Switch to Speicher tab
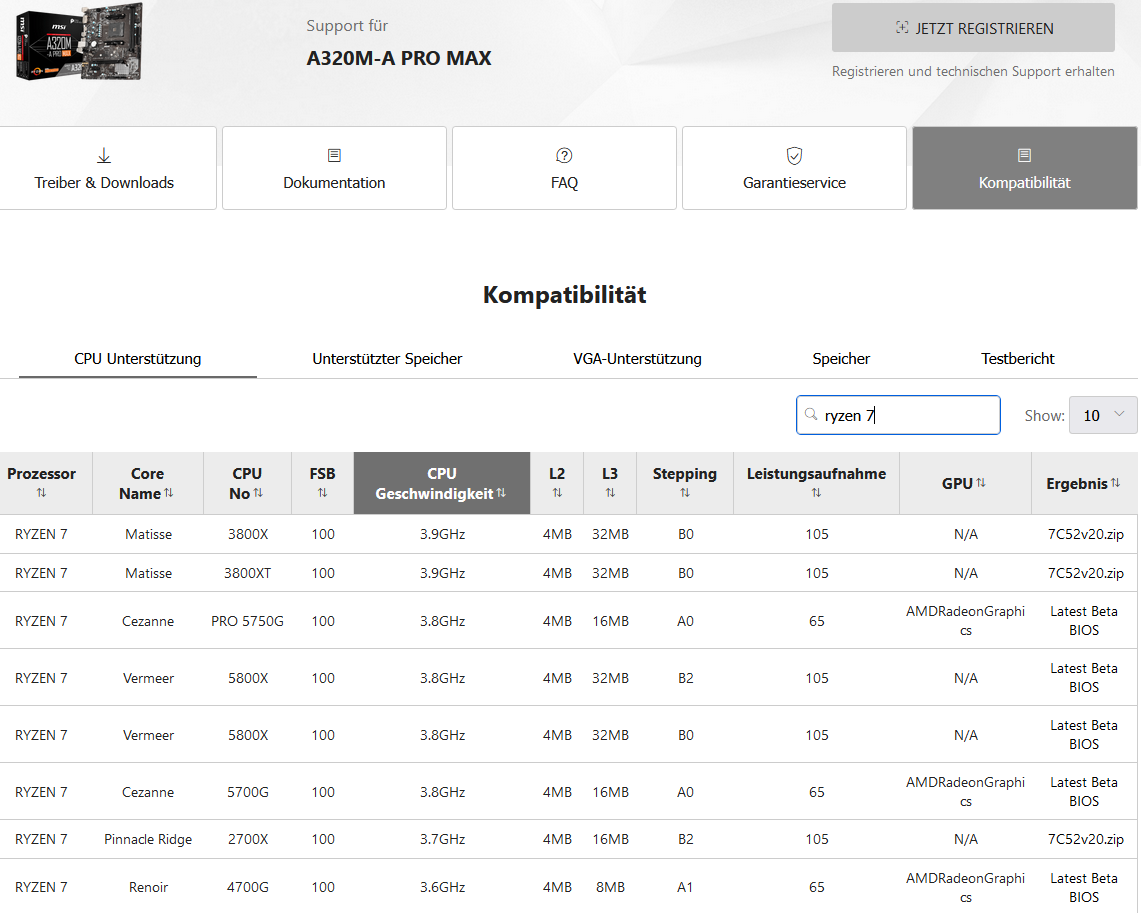This screenshot has height=913, width=1141. tap(841, 359)
